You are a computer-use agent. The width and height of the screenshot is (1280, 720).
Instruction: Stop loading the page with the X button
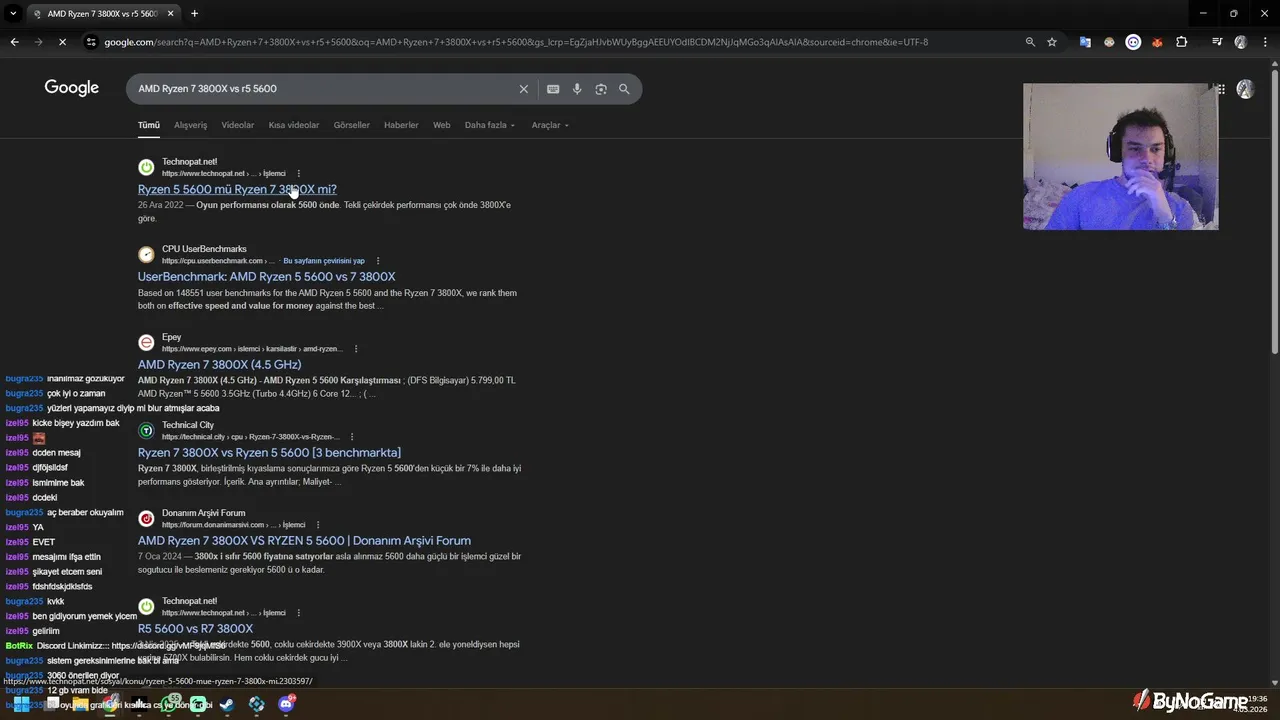tap(62, 42)
